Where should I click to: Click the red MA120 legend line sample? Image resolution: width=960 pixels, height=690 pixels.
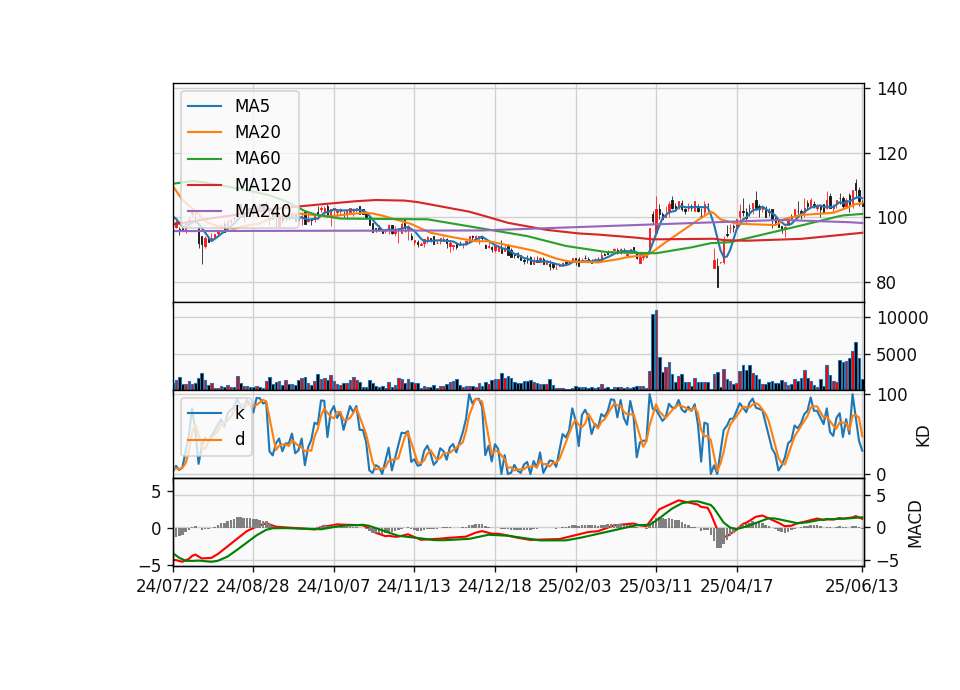tap(204, 186)
